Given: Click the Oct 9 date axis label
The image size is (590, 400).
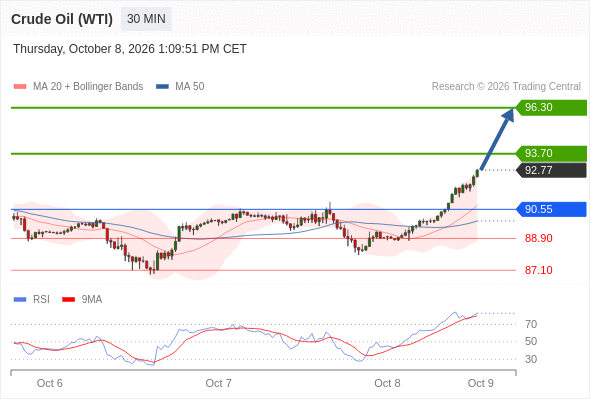Looking at the screenshot, I should click(481, 383).
